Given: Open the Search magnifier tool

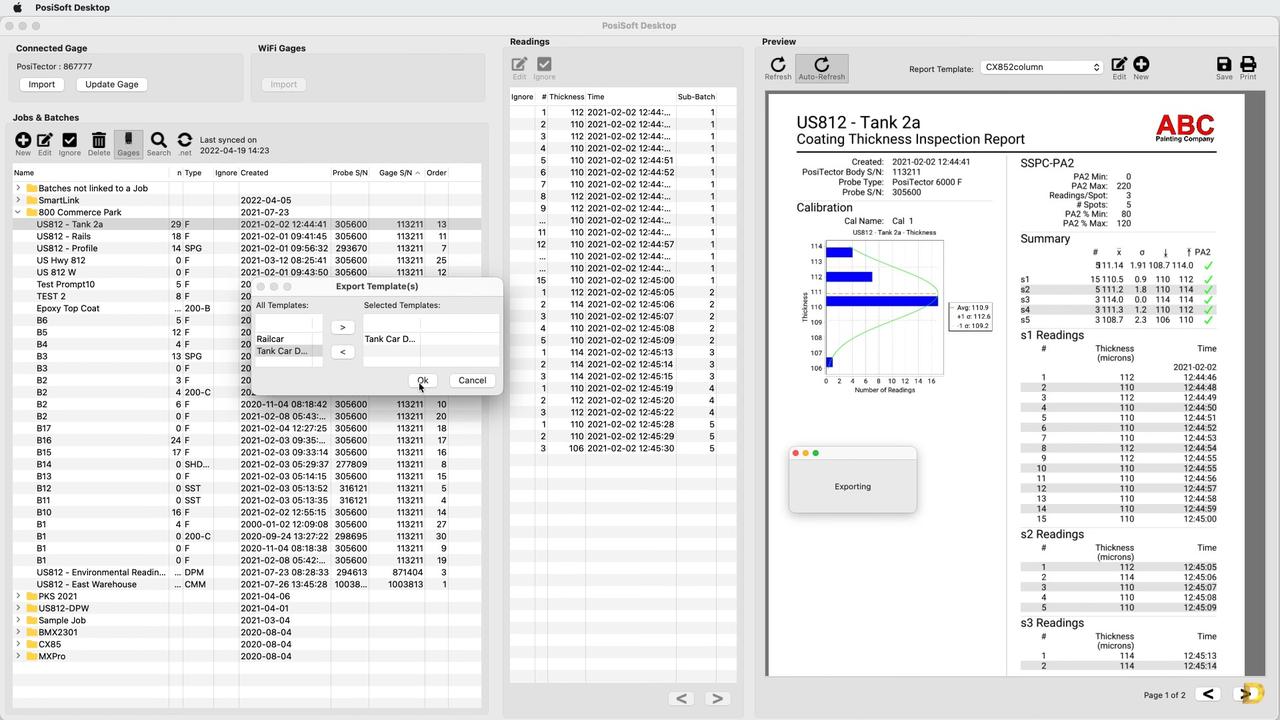Looking at the screenshot, I should coord(158,143).
